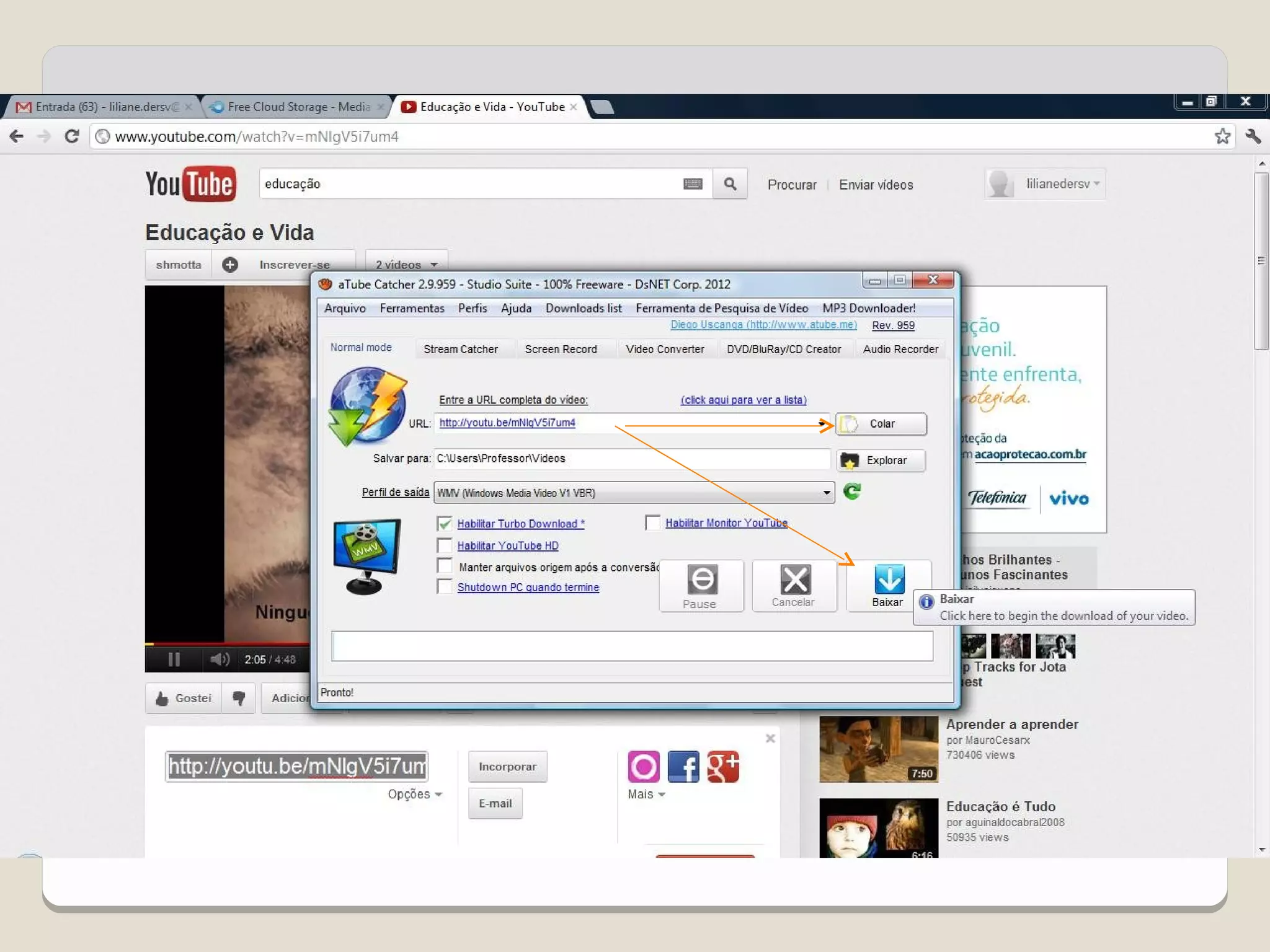1270x952 pixels.
Task: Switch to the Screen Record tab
Action: 561,349
